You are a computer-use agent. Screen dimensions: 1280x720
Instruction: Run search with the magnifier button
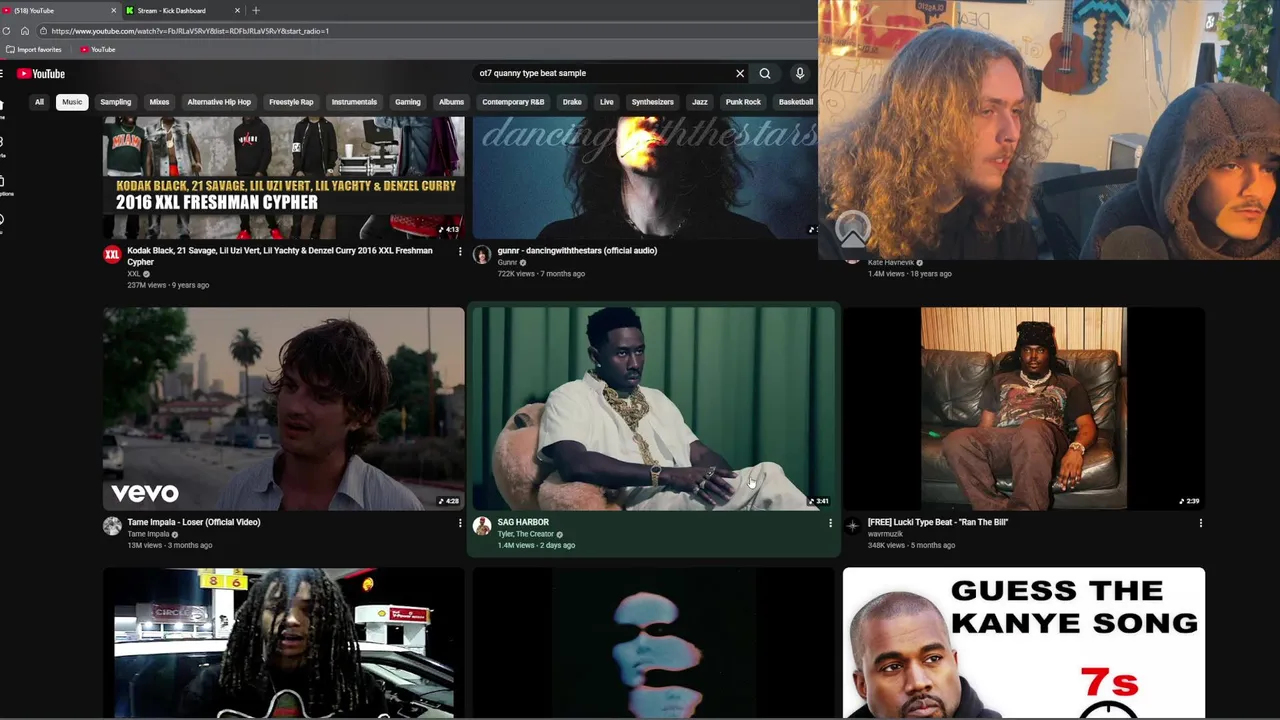[x=765, y=73]
